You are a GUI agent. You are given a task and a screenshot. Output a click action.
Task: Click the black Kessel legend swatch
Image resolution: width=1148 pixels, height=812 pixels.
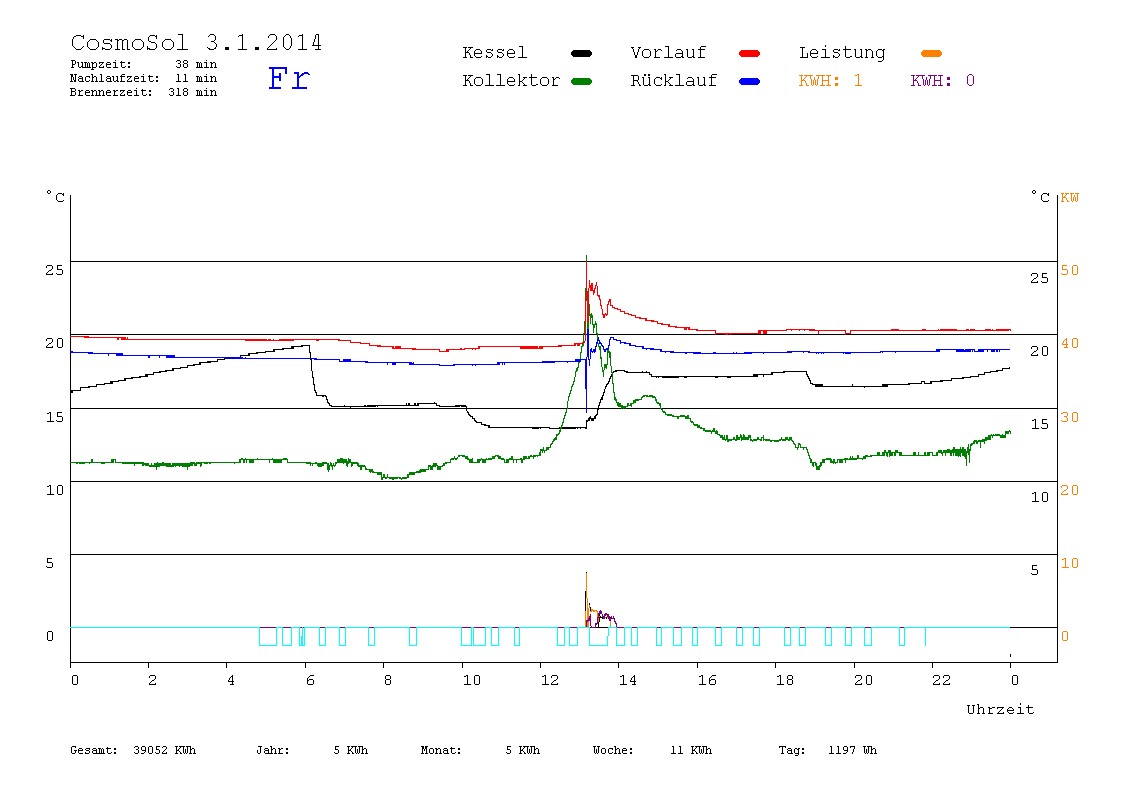click(x=581, y=53)
